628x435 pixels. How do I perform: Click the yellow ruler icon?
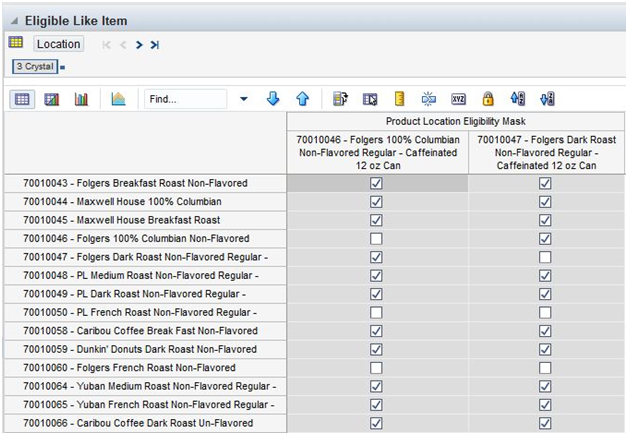399,99
